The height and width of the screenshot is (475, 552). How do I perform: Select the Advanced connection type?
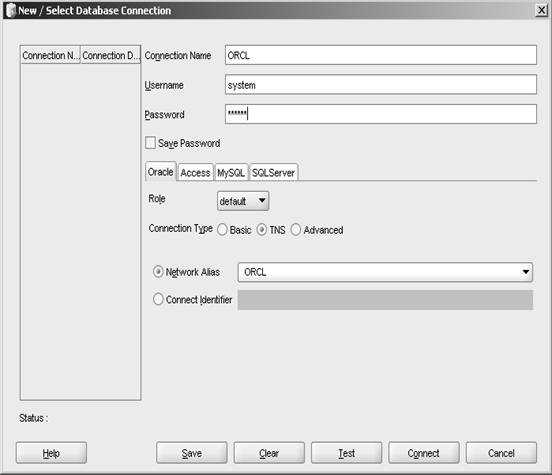(296, 230)
